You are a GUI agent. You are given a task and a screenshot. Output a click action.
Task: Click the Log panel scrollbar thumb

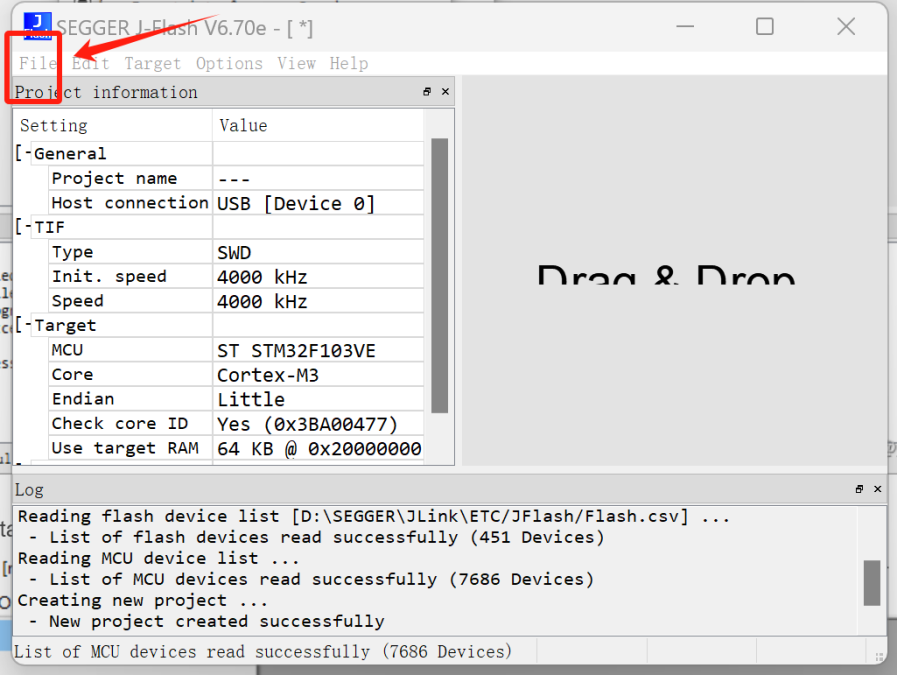click(x=872, y=582)
